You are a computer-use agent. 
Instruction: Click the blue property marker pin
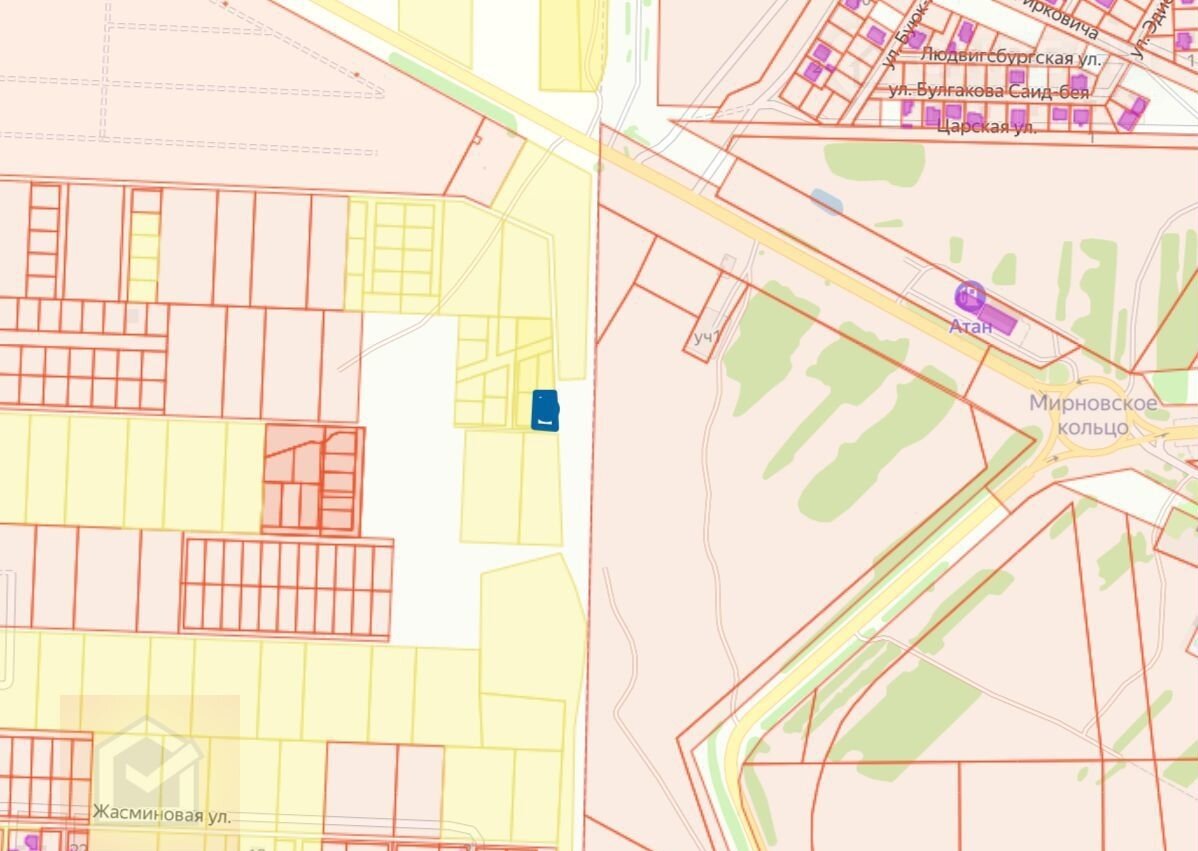click(544, 411)
